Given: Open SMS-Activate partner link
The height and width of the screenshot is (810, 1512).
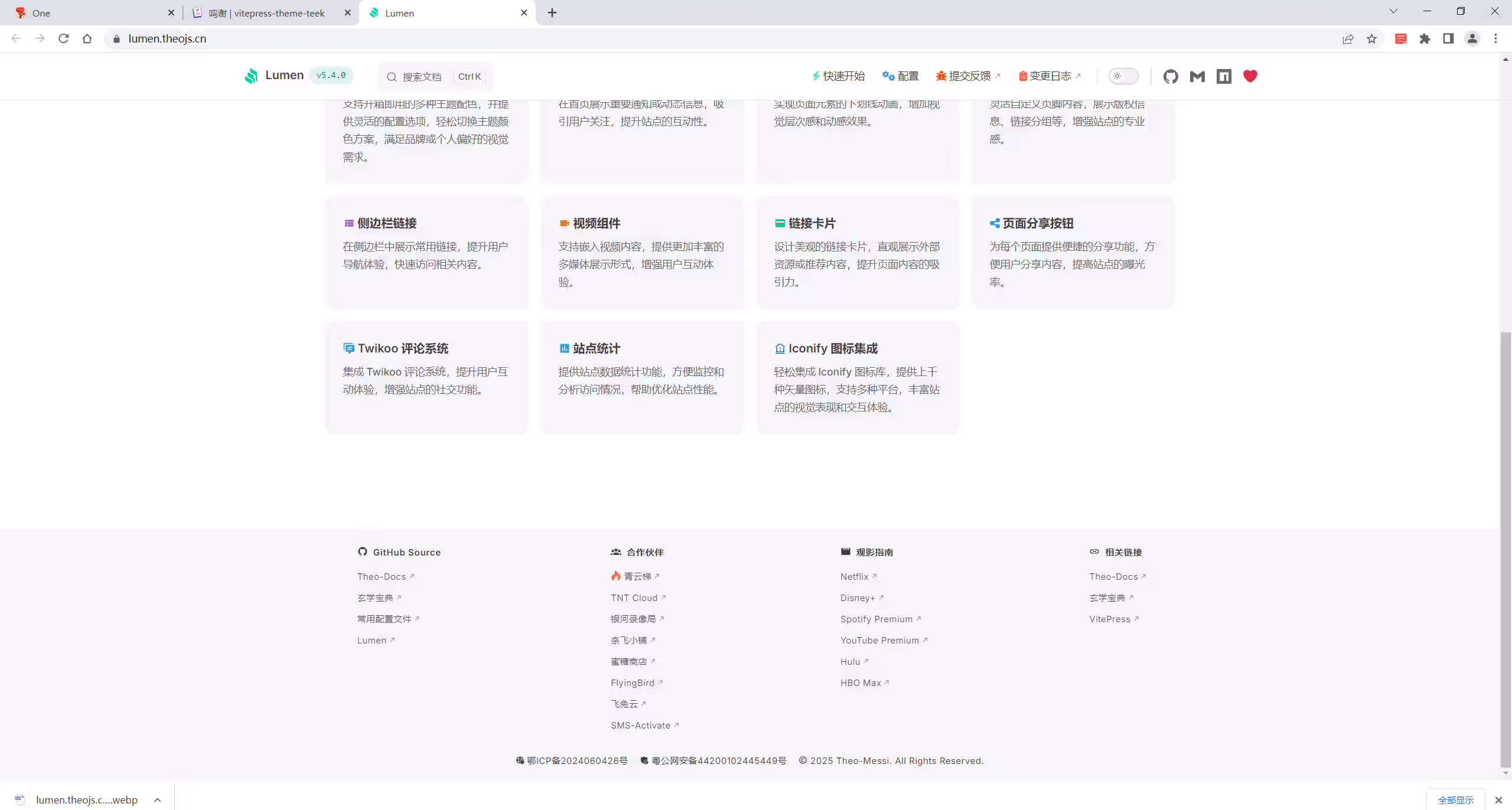Looking at the screenshot, I should pos(645,726).
